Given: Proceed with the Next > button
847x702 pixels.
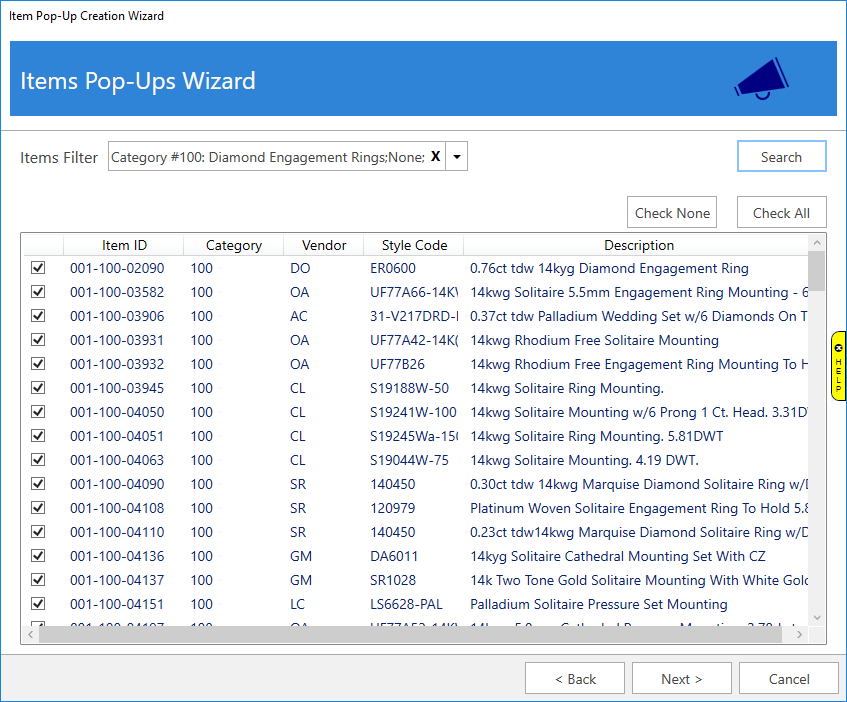Looking at the screenshot, I should (681, 679).
